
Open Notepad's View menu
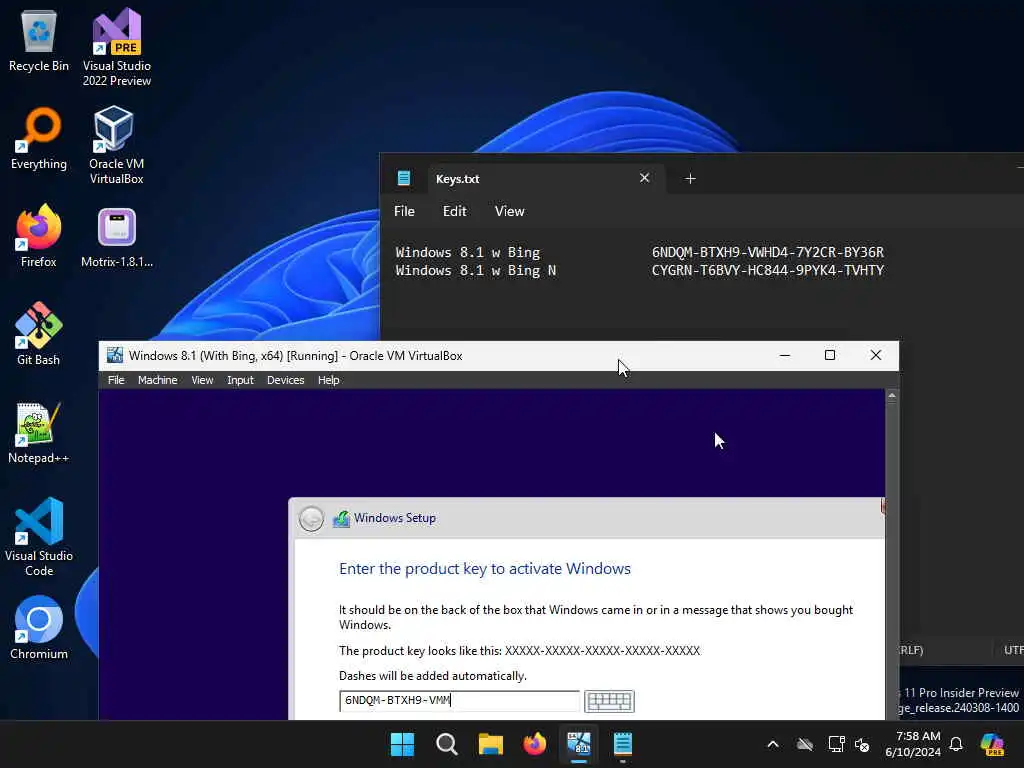click(509, 211)
